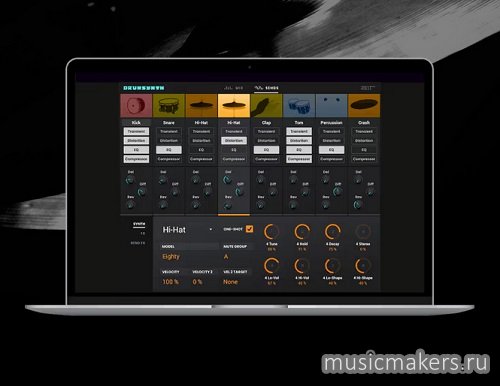Click the DrumSynth logo

pos(144,88)
